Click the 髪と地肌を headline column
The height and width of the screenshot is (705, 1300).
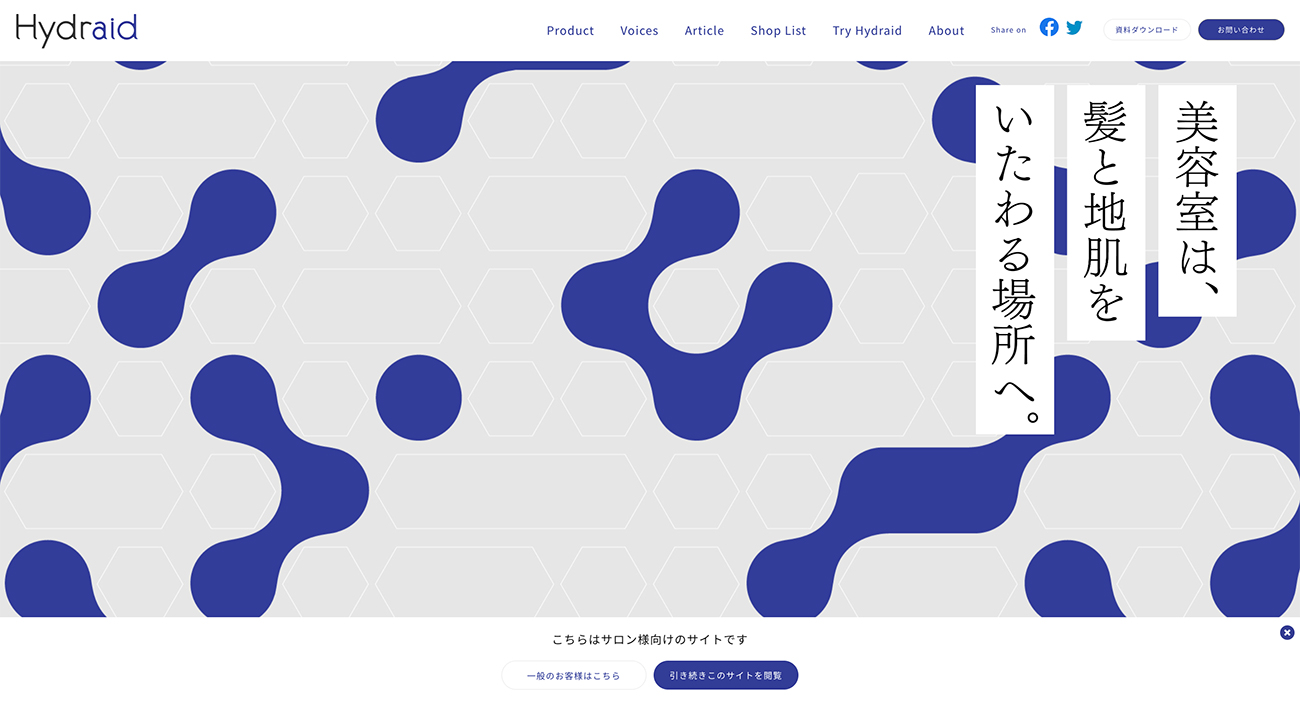pos(1105,212)
